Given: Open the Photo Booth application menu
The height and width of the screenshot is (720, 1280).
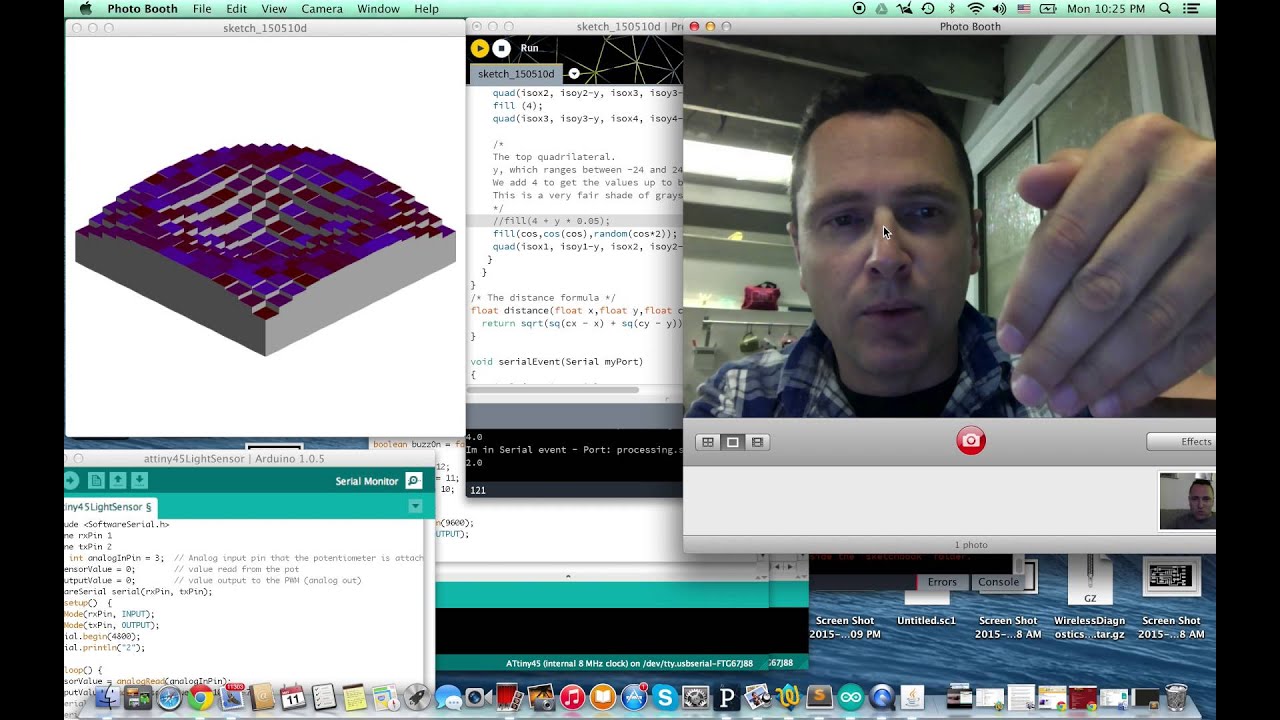Looking at the screenshot, I should pos(142,9).
